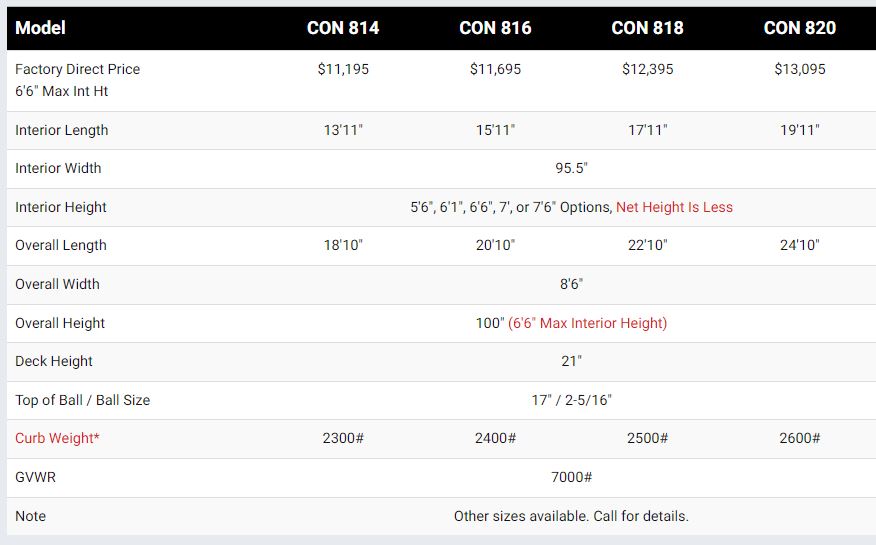Click the 24'10" overall length value
Screen dimensions: 876x545
point(799,245)
